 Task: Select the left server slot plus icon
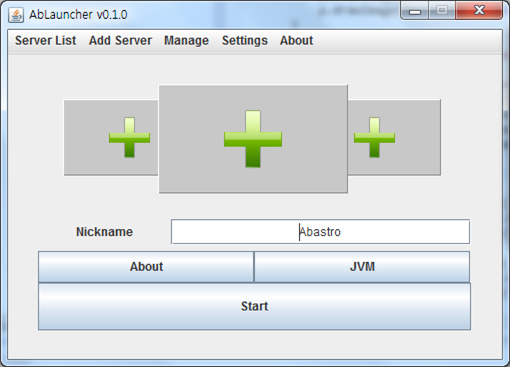tap(129, 137)
